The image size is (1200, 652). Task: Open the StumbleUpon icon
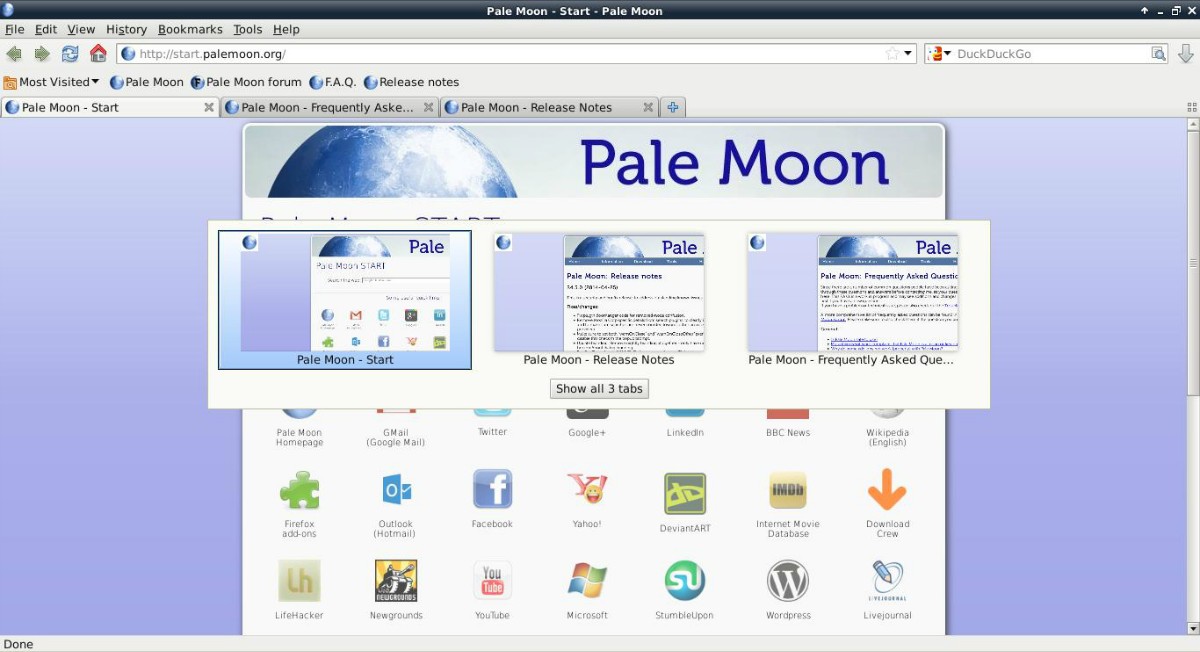coord(685,581)
